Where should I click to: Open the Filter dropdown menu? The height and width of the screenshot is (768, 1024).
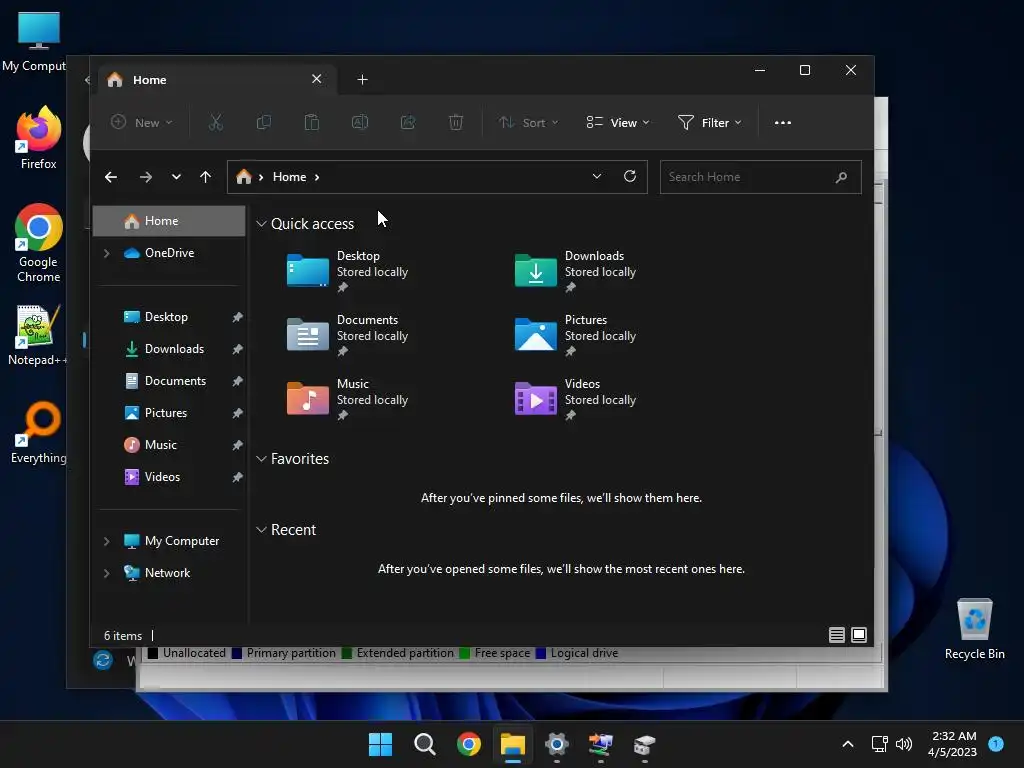(709, 123)
